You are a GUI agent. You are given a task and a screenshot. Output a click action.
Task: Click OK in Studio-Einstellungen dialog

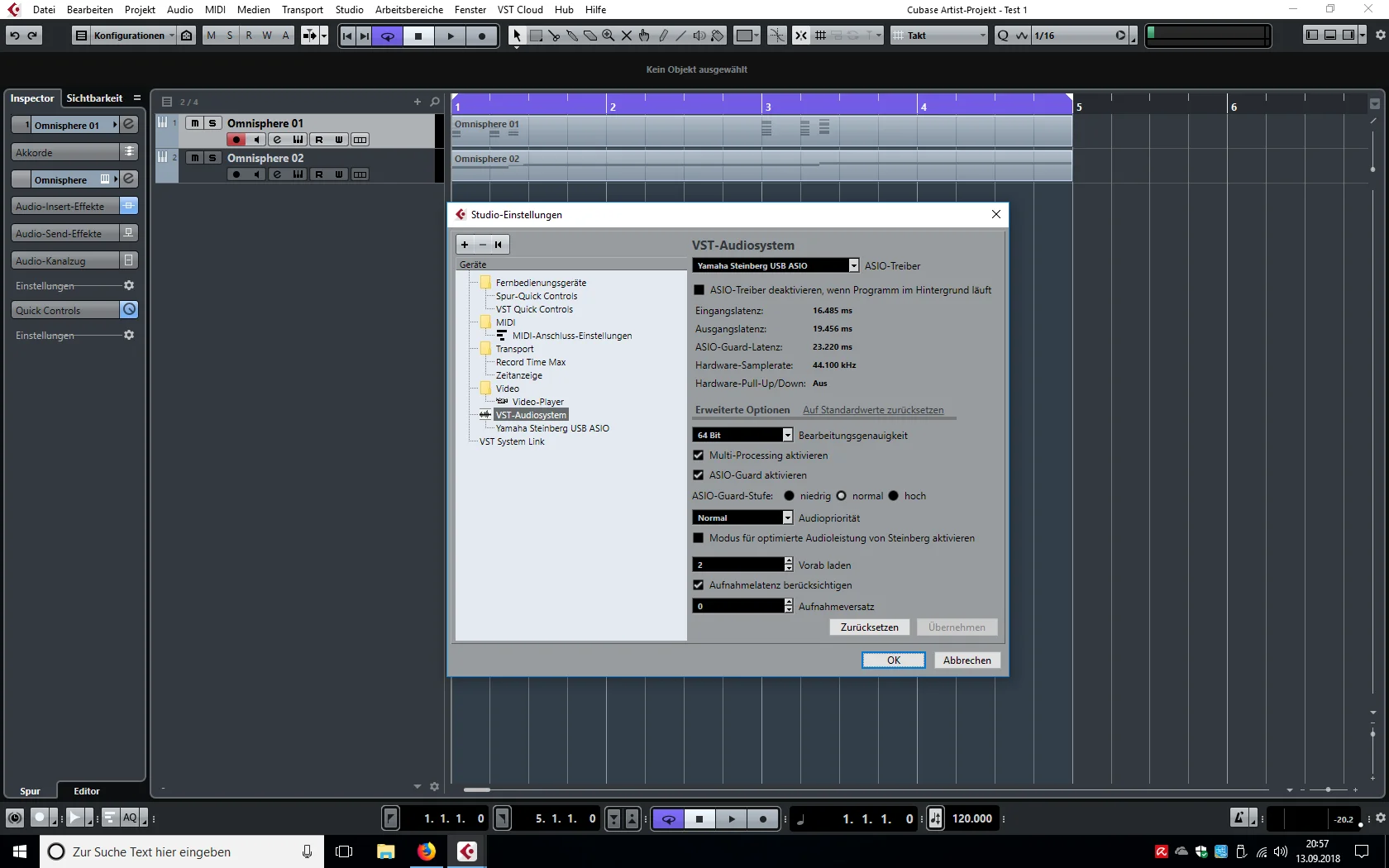894,661
